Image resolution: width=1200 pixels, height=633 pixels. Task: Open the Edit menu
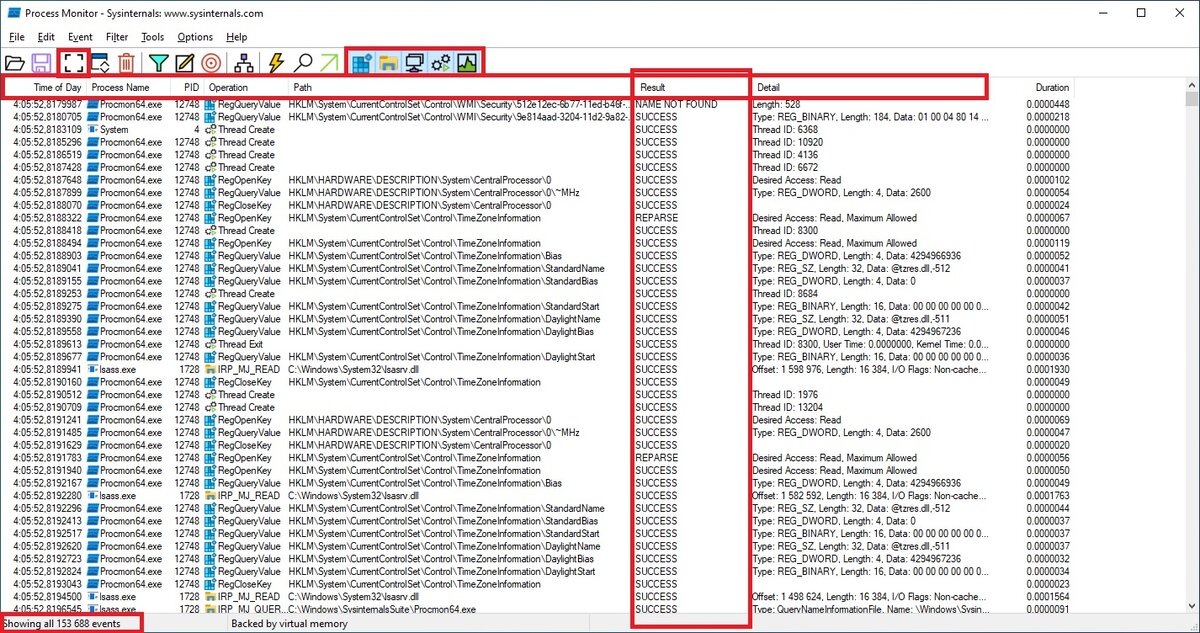tap(46, 37)
